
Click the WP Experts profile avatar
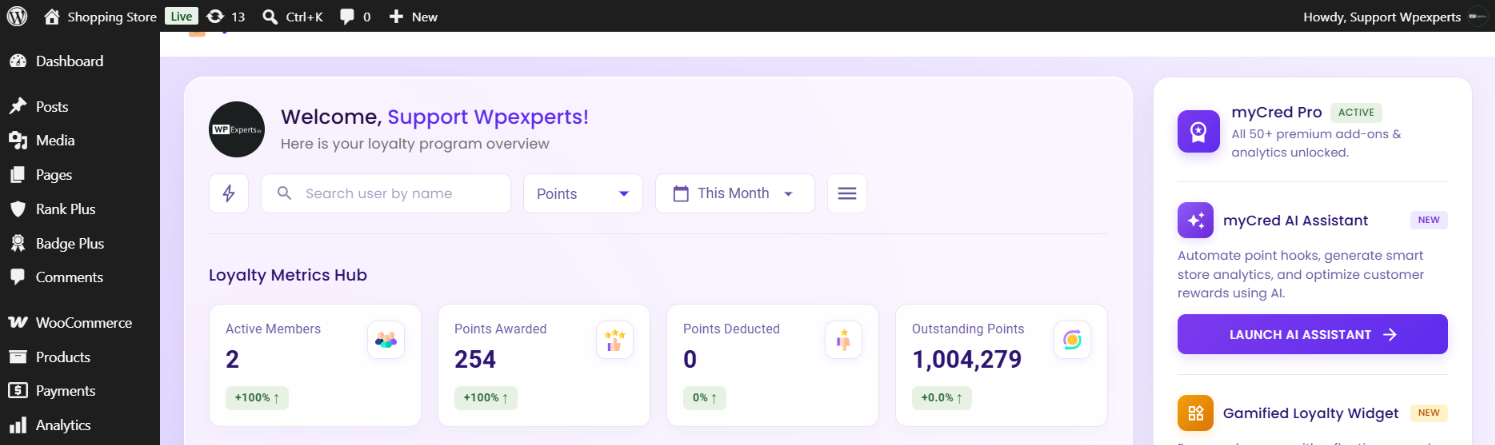[237, 129]
